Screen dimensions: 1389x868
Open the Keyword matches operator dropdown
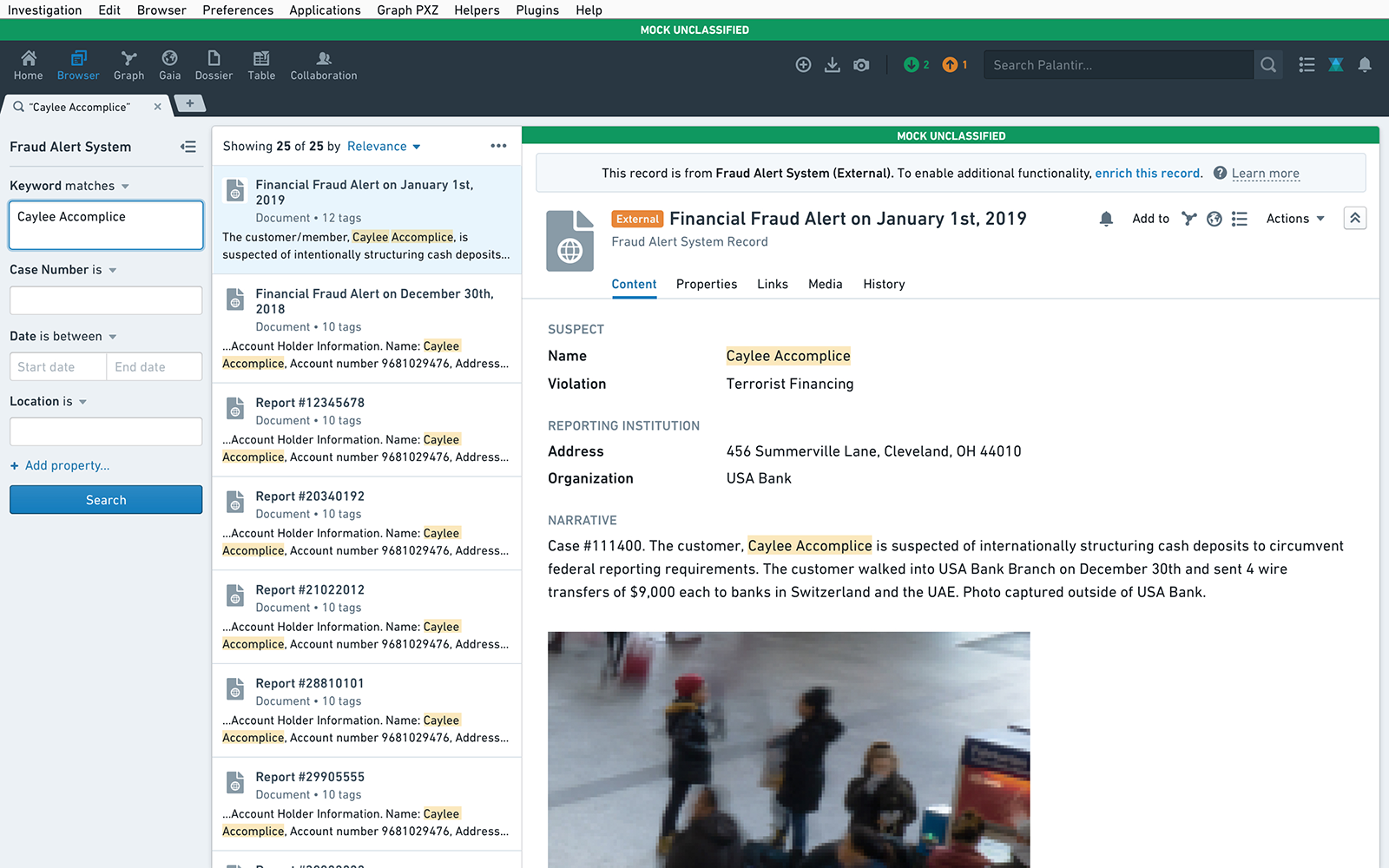pos(125,187)
